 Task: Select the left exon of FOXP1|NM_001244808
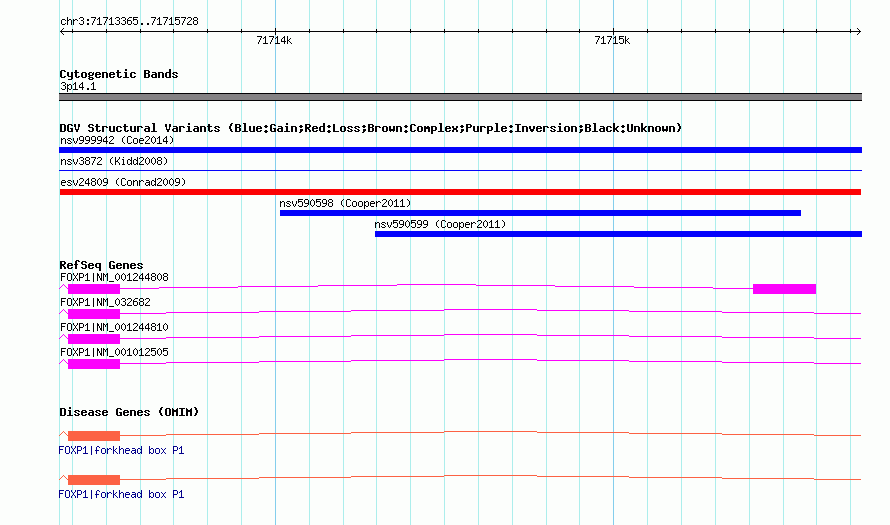coord(94,289)
